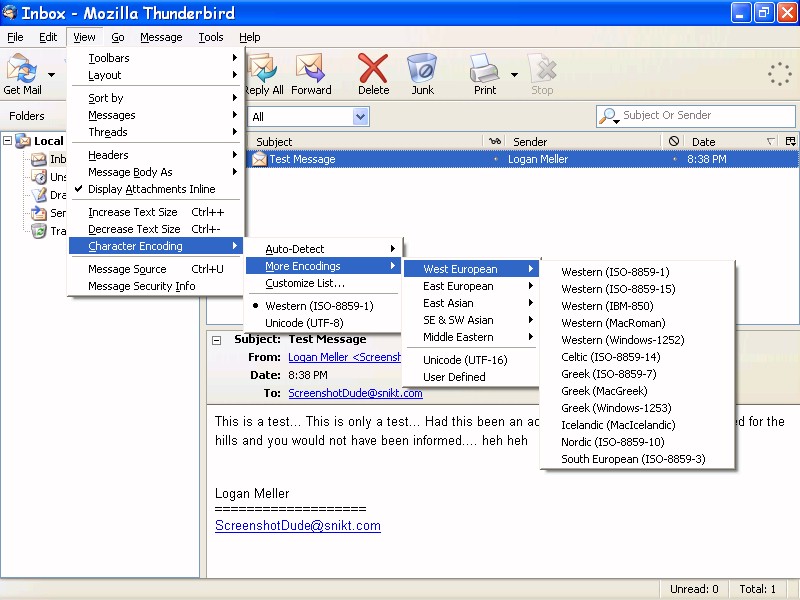Click the activity throbber icon

coord(780,74)
